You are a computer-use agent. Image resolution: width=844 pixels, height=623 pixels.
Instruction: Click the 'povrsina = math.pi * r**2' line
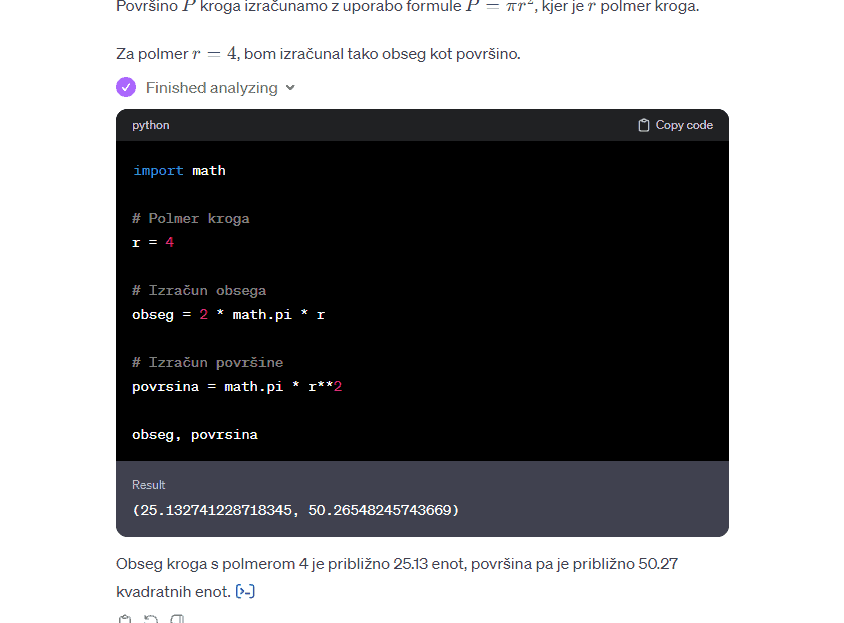(237, 386)
